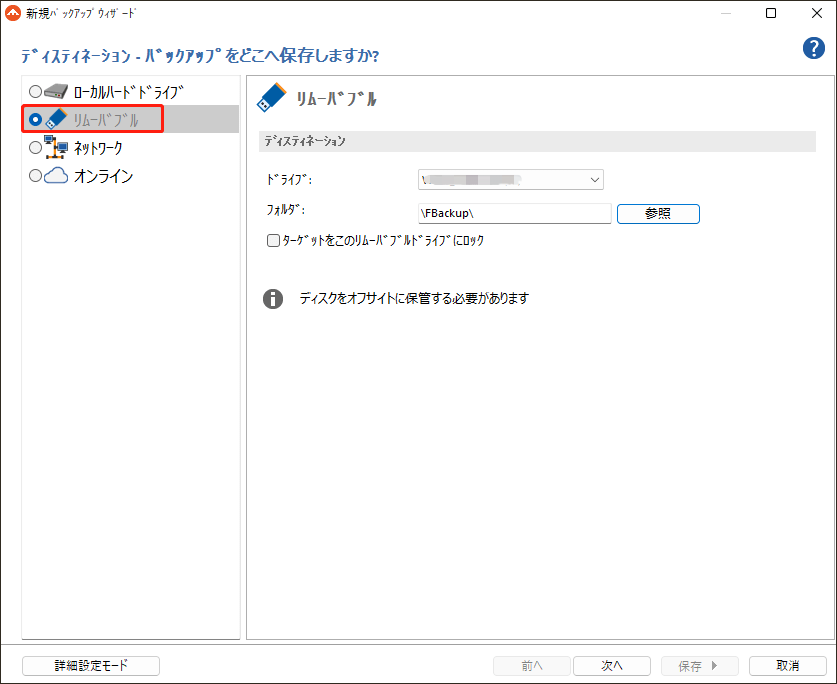The height and width of the screenshot is (684, 837).
Task: Open the blue help question mark icon
Action: [x=814, y=48]
